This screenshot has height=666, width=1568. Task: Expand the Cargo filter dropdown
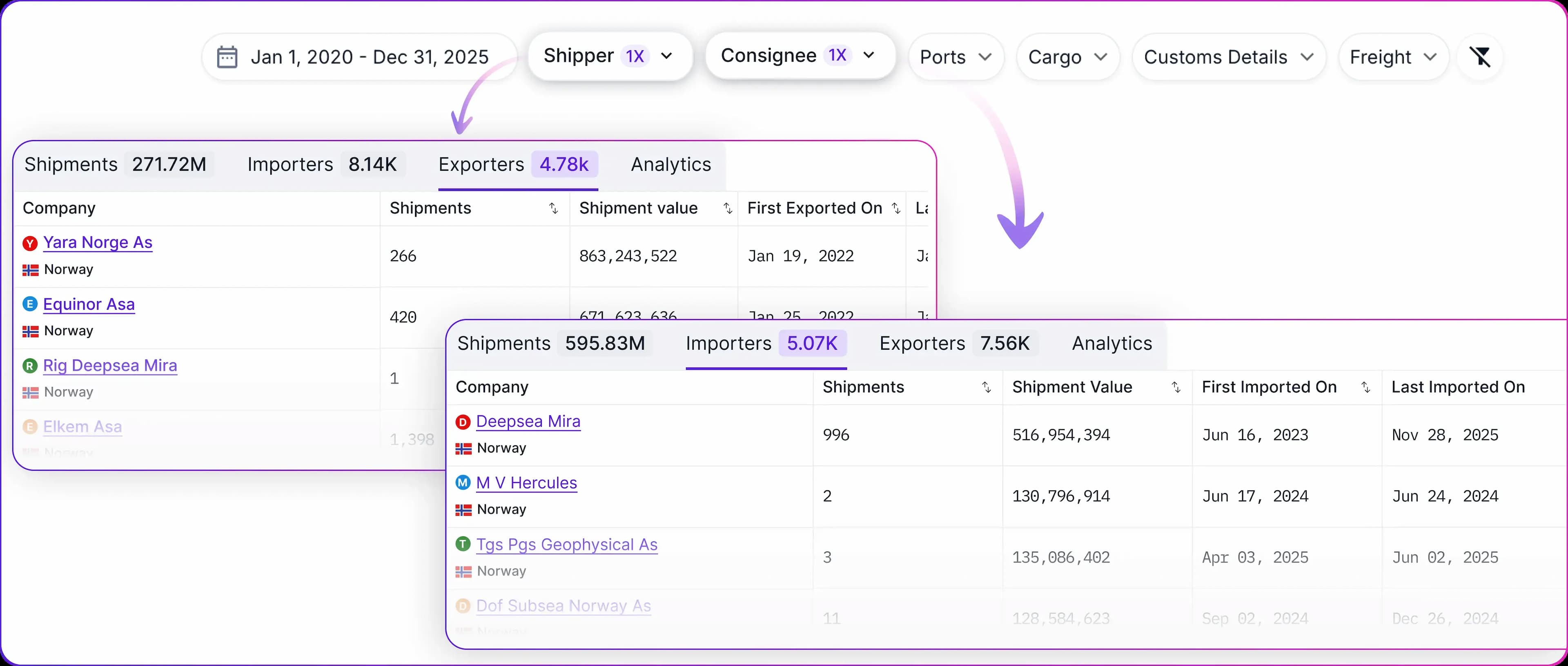click(1068, 57)
